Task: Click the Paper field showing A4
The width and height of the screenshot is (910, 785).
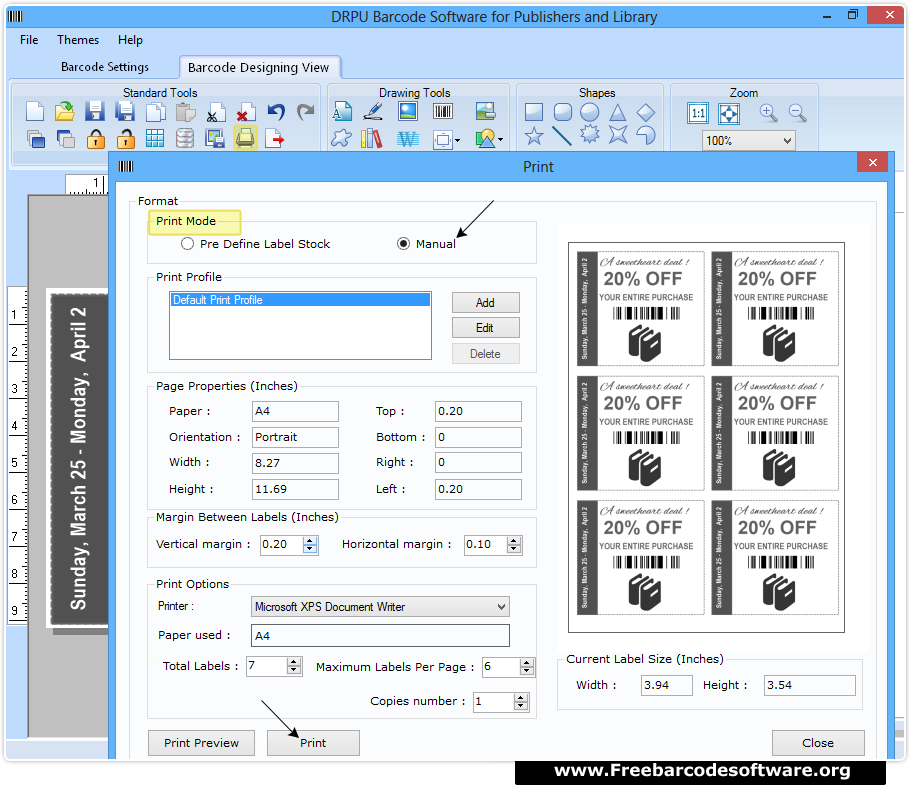Action: click(x=295, y=411)
